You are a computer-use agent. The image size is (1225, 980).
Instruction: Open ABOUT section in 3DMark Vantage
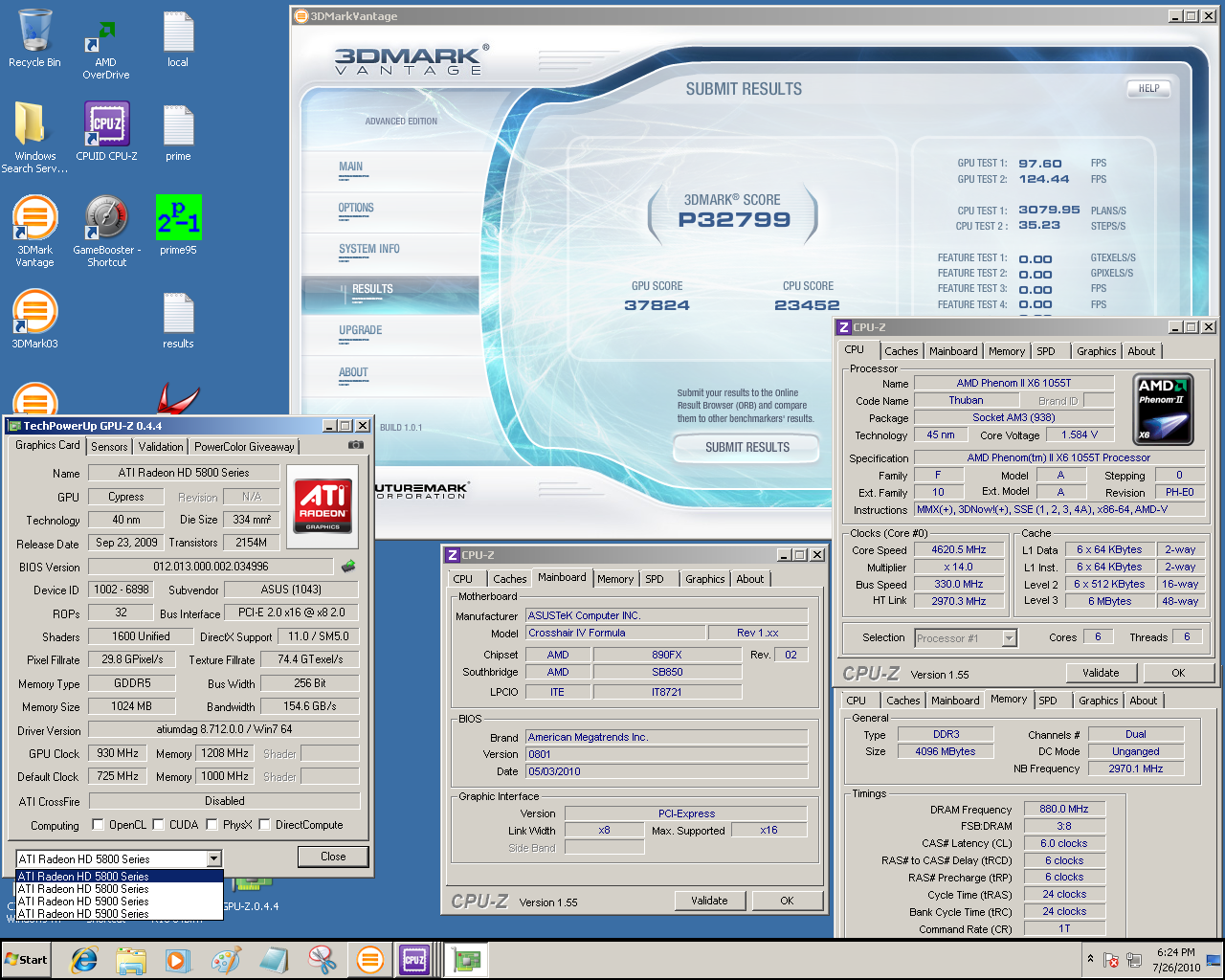(353, 373)
